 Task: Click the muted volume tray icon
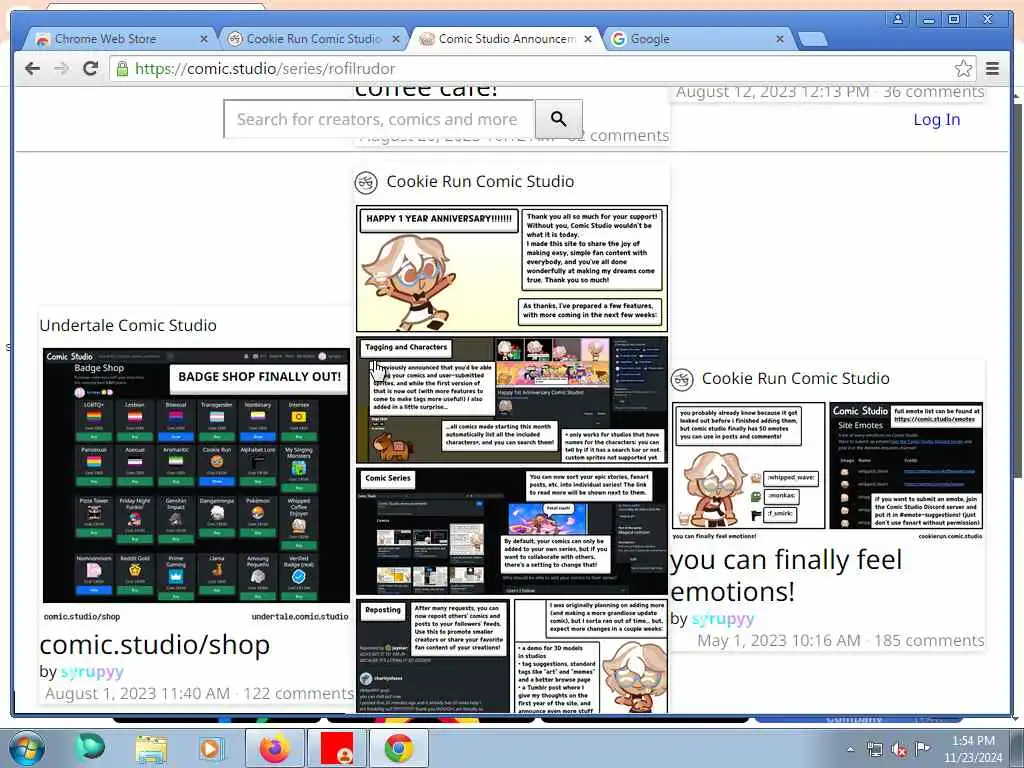pos(899,750)
